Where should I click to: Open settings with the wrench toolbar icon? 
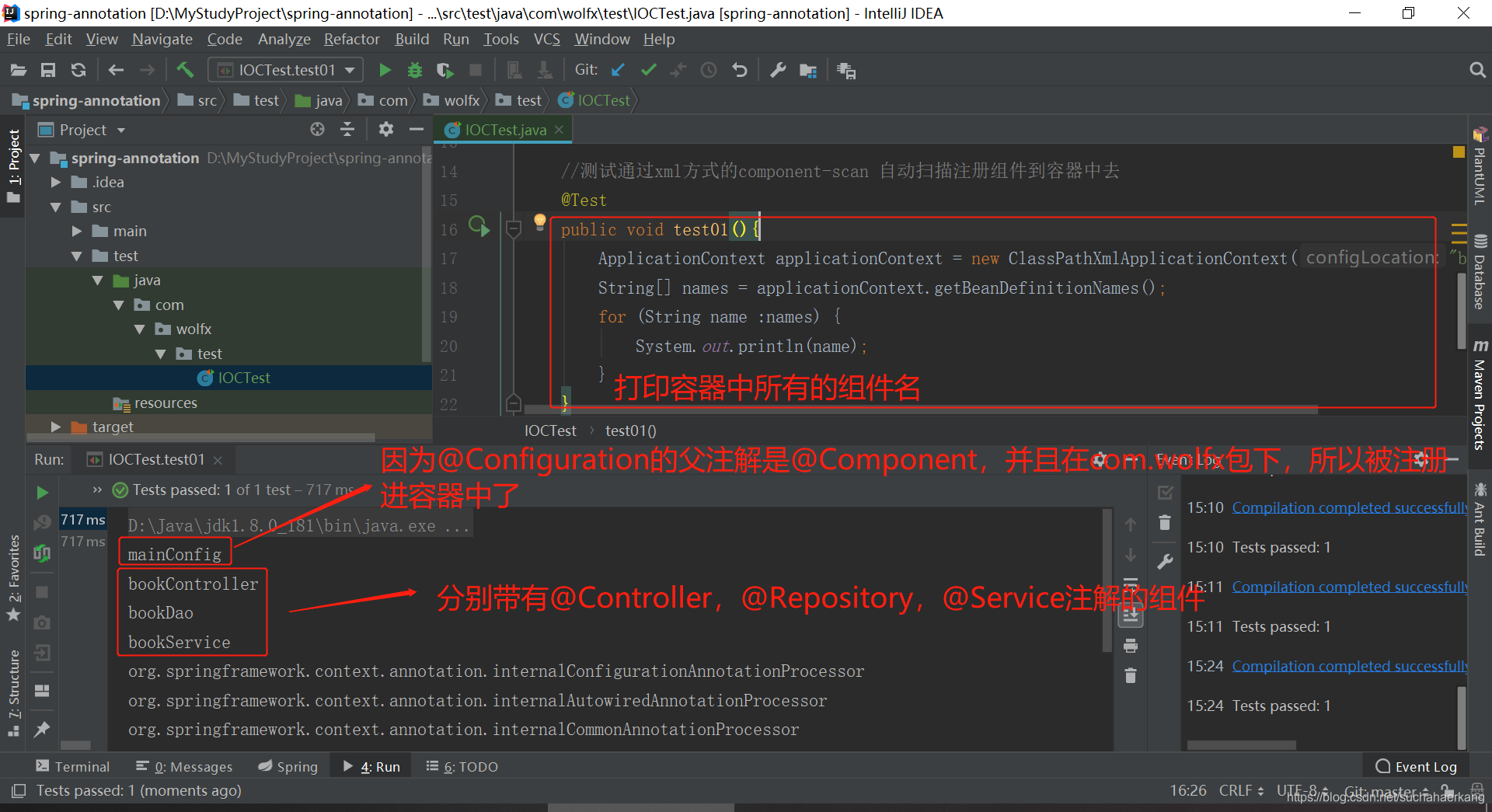tap(778, 71)
